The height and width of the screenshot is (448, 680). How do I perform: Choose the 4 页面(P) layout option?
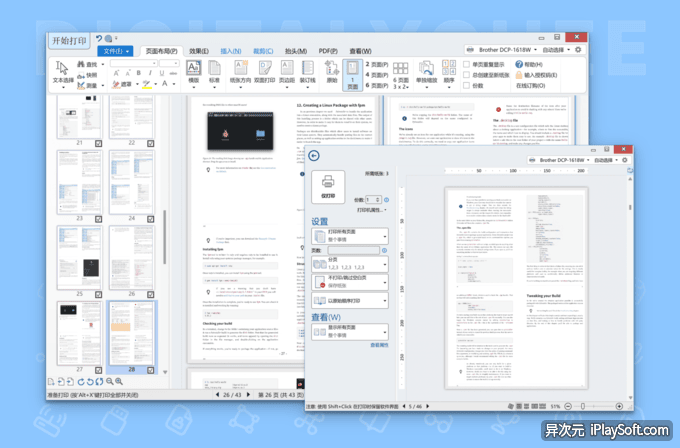(376, 75)
